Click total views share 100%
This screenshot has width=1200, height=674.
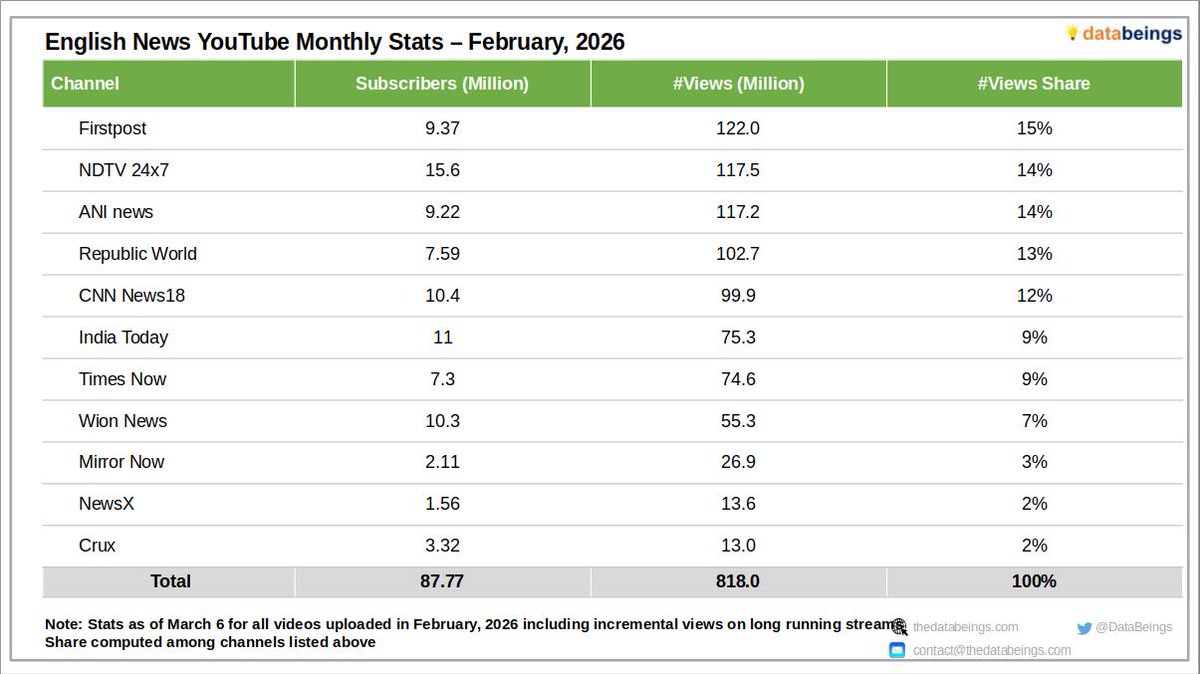(1034, 581)
